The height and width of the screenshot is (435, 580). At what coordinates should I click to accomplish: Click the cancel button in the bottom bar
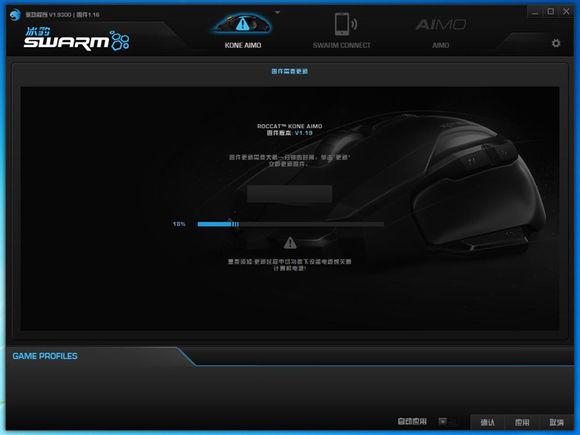556,422
